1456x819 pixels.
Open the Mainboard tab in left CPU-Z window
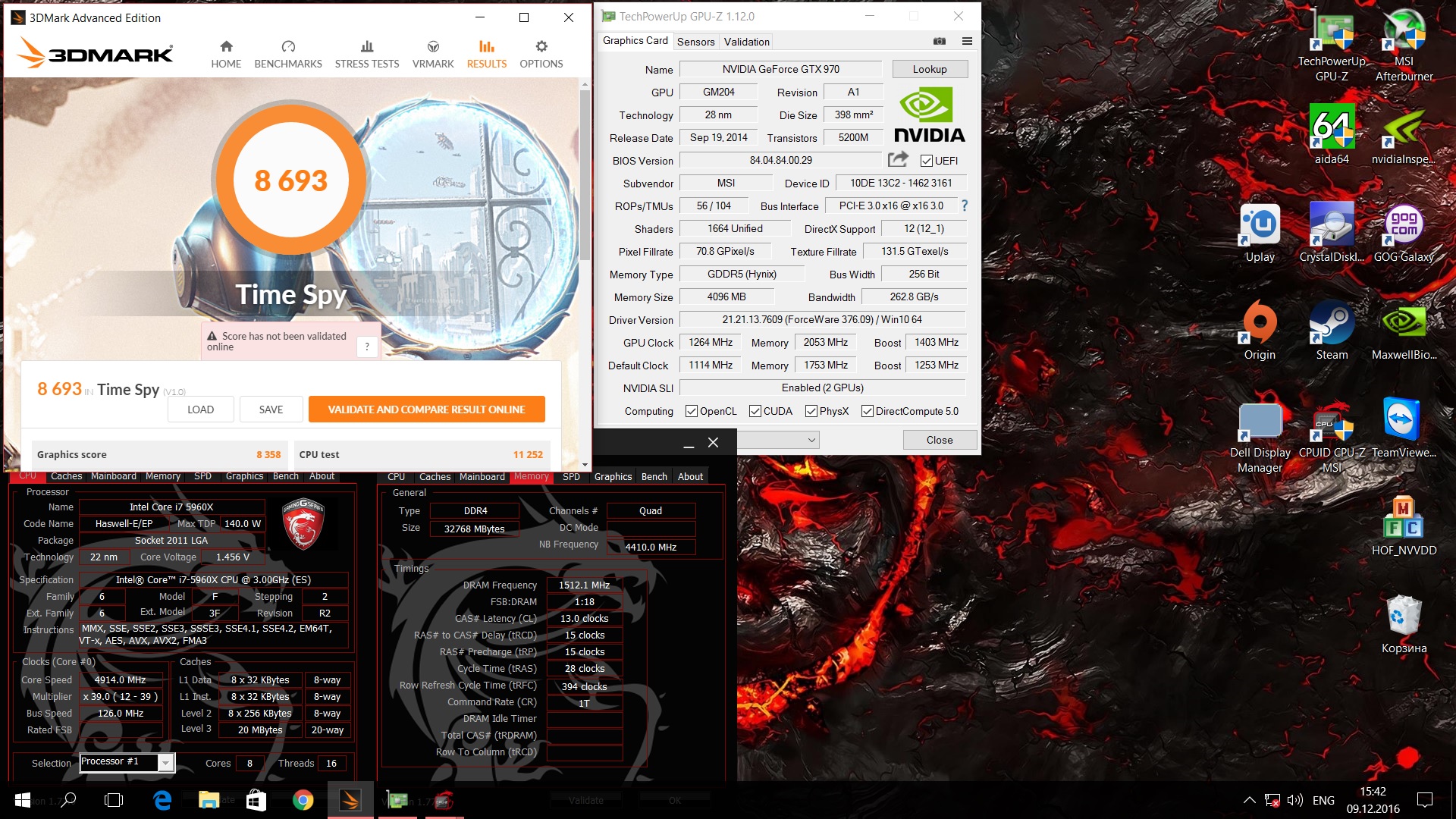(114, 476)
